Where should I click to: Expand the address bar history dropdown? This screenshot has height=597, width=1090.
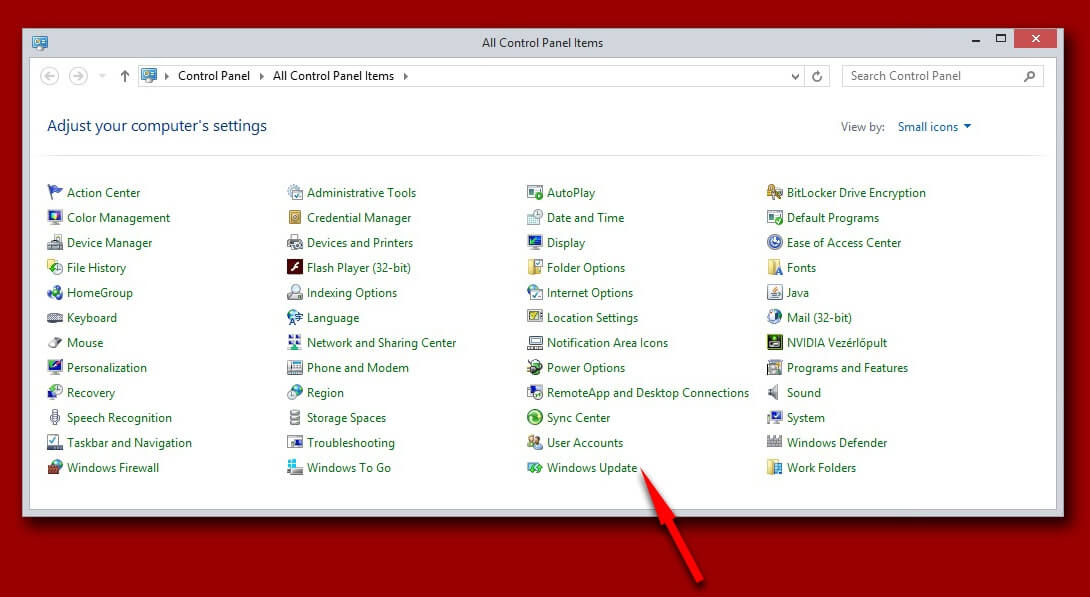795,76
